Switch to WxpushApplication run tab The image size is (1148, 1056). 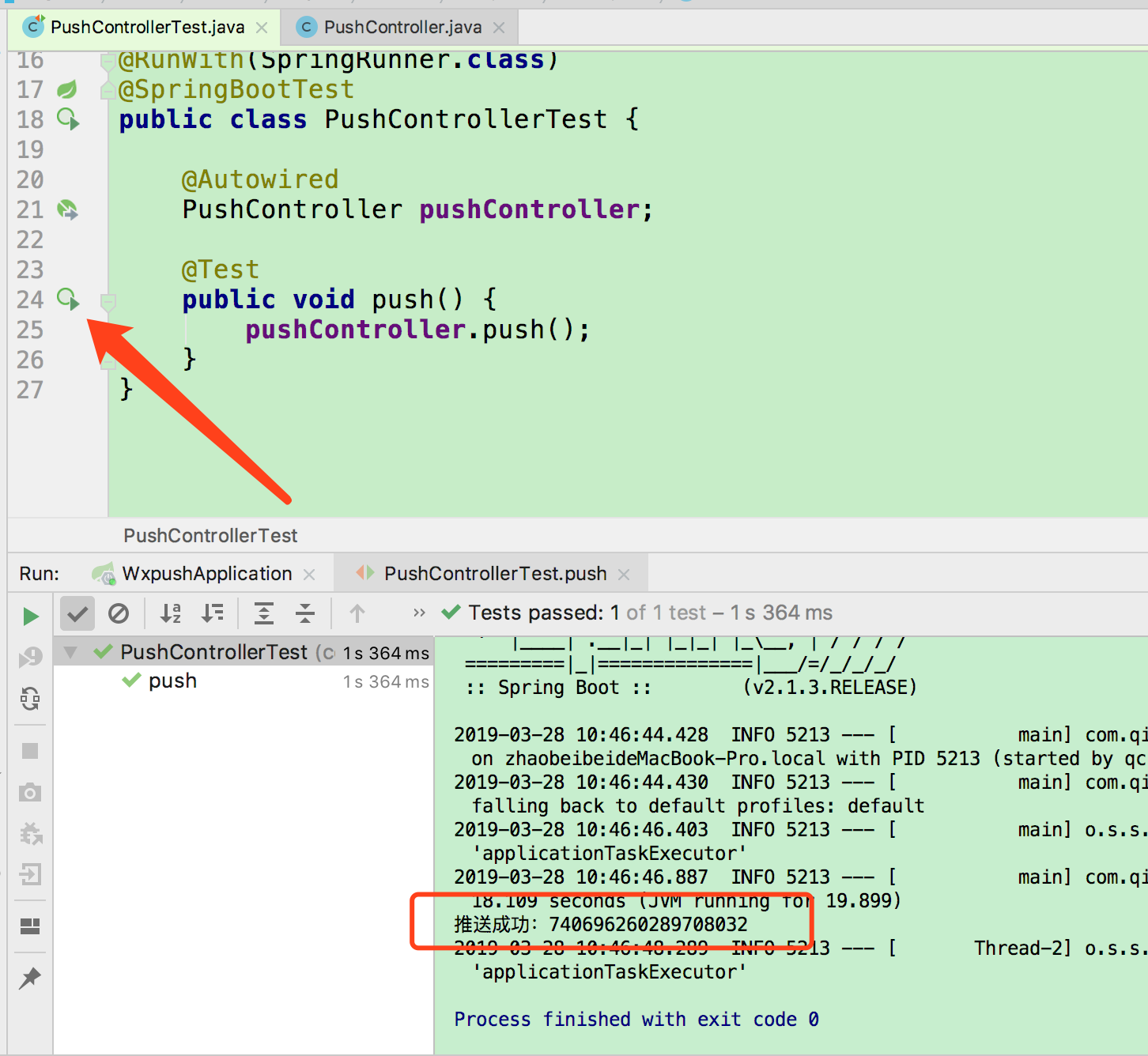206,574
